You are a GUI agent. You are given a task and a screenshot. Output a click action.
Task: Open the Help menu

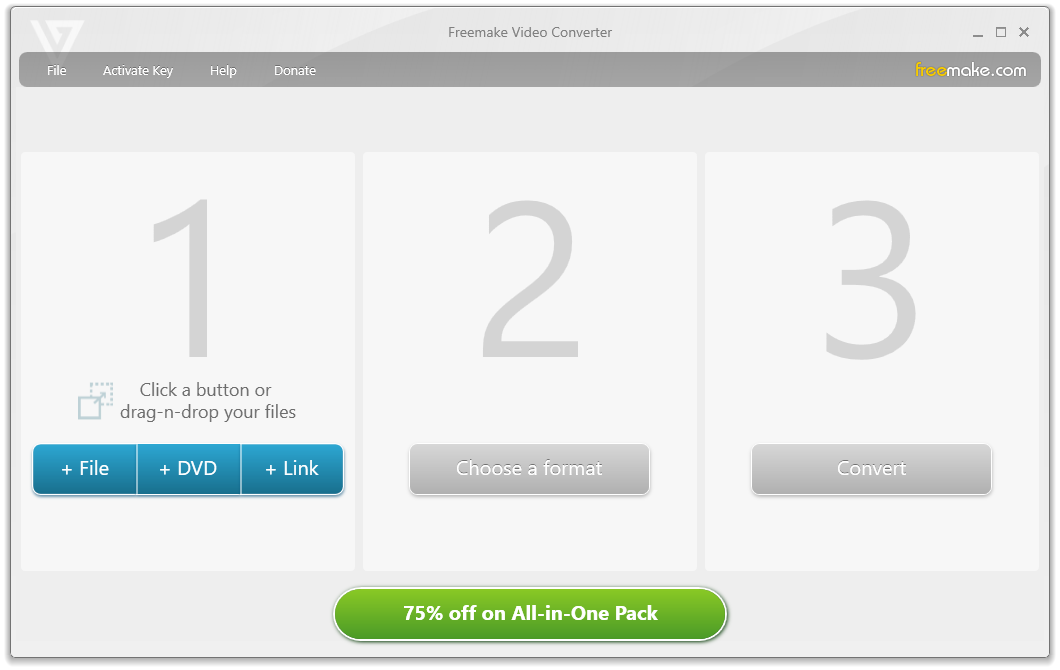(223, 70)
